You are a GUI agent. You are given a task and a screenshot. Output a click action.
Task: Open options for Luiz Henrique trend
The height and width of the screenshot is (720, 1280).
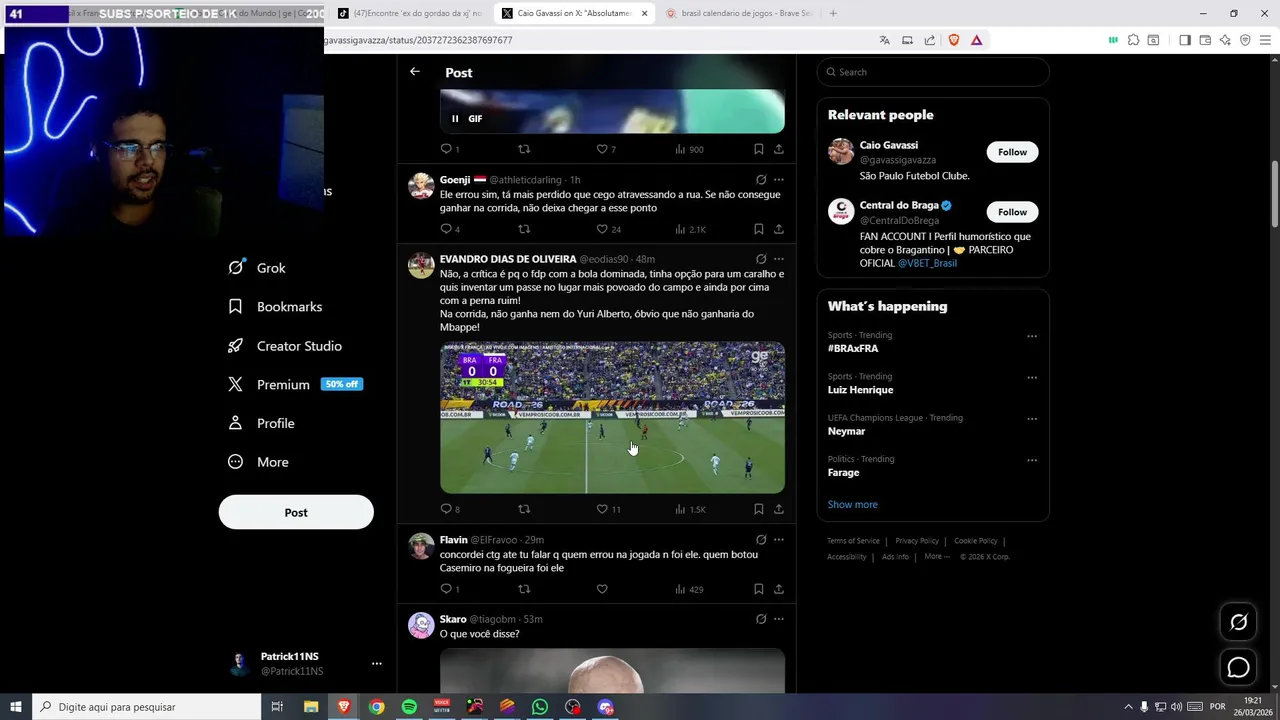point(1032,378)
